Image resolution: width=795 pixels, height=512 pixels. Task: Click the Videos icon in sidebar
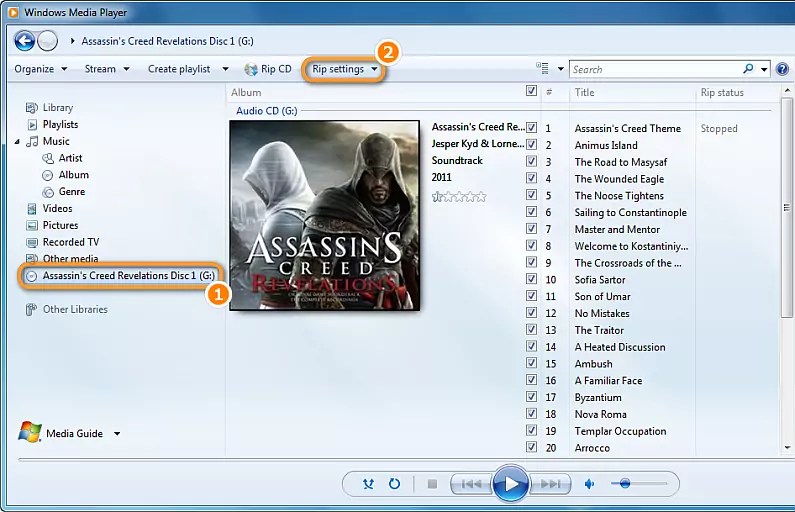click(x=32, y=209)
